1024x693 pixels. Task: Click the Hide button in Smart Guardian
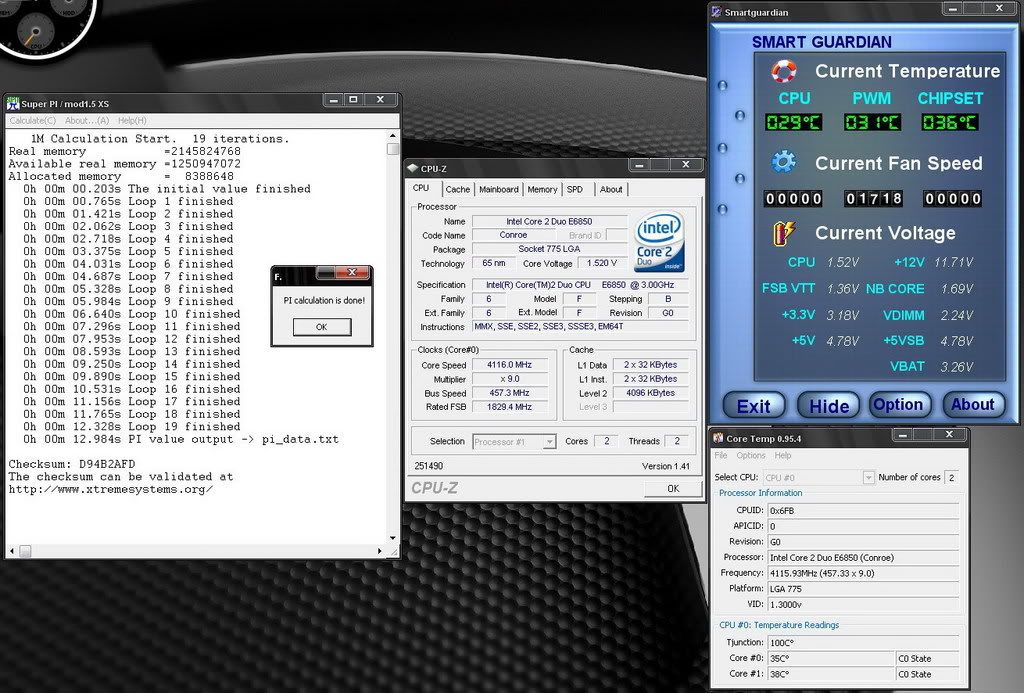[829, 406]
